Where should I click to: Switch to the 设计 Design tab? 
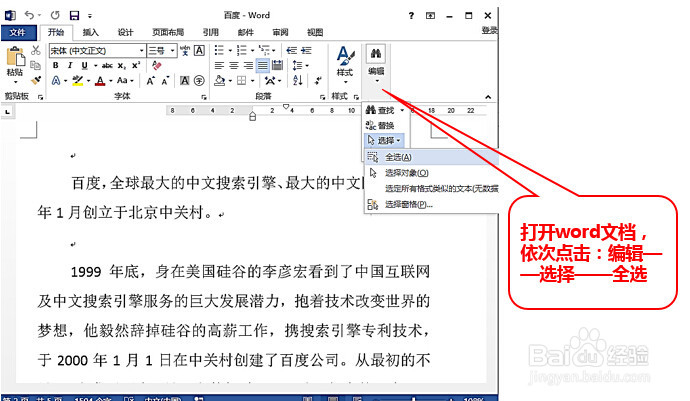point(125,32)
